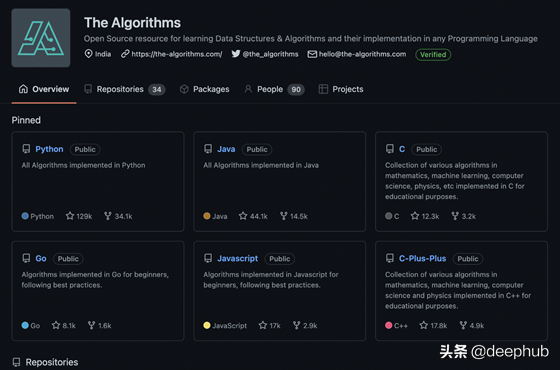The image size is (560, 370).
Task: Click the repo icon on the Java card
Action: coord(208,149)
